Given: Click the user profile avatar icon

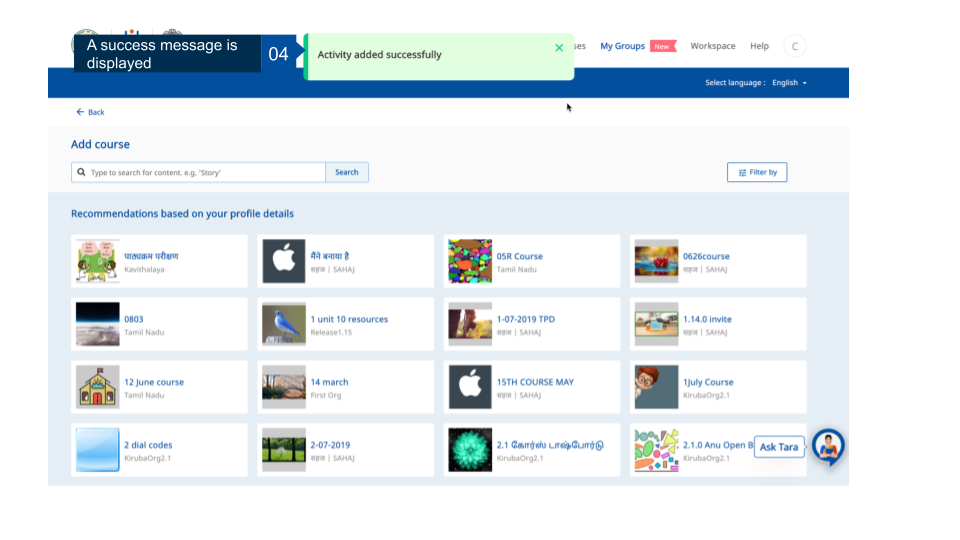Looking at the screenshot, I should pos(795,46).
